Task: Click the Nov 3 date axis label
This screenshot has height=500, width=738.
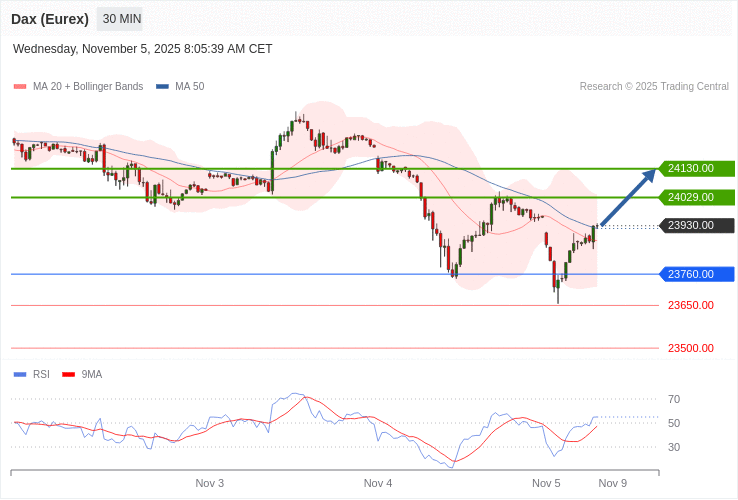Action: tap(209, 483)
